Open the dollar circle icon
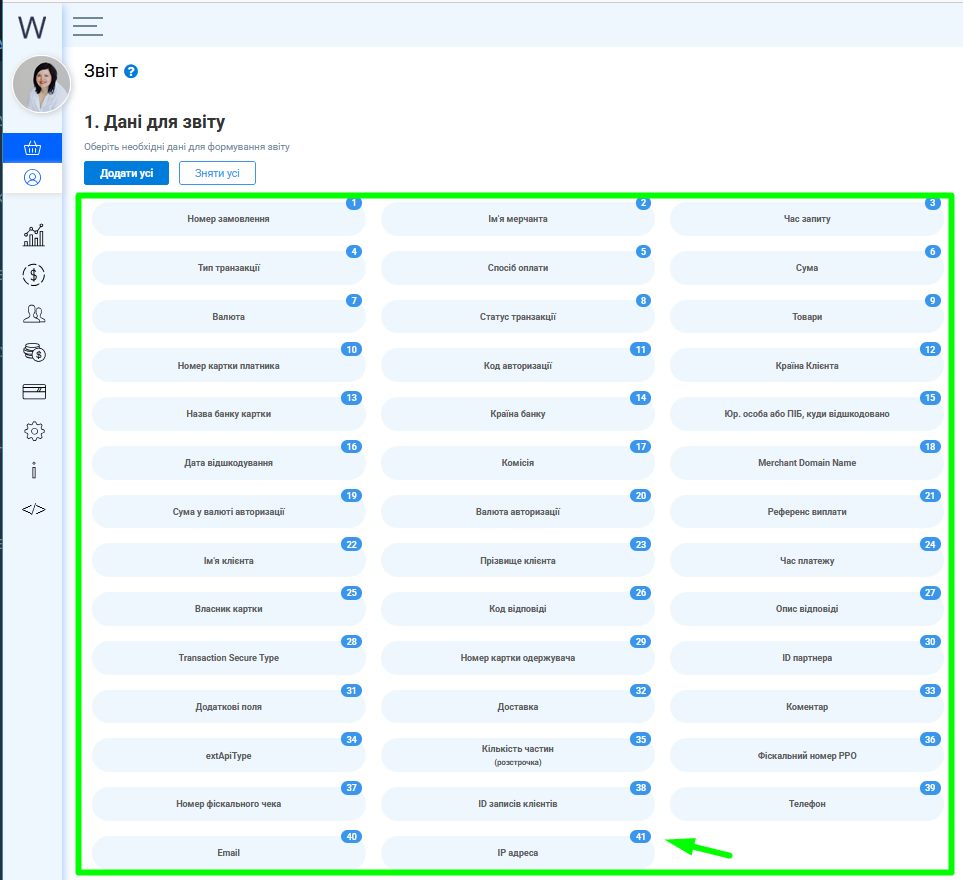 pos(34,275)
